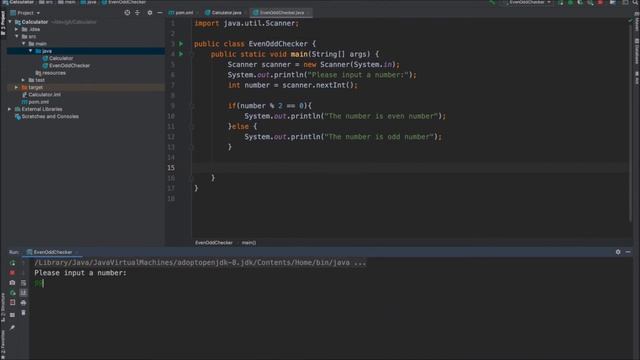Expand the target folder arrow
640x360 pixels.
[16, 87]
